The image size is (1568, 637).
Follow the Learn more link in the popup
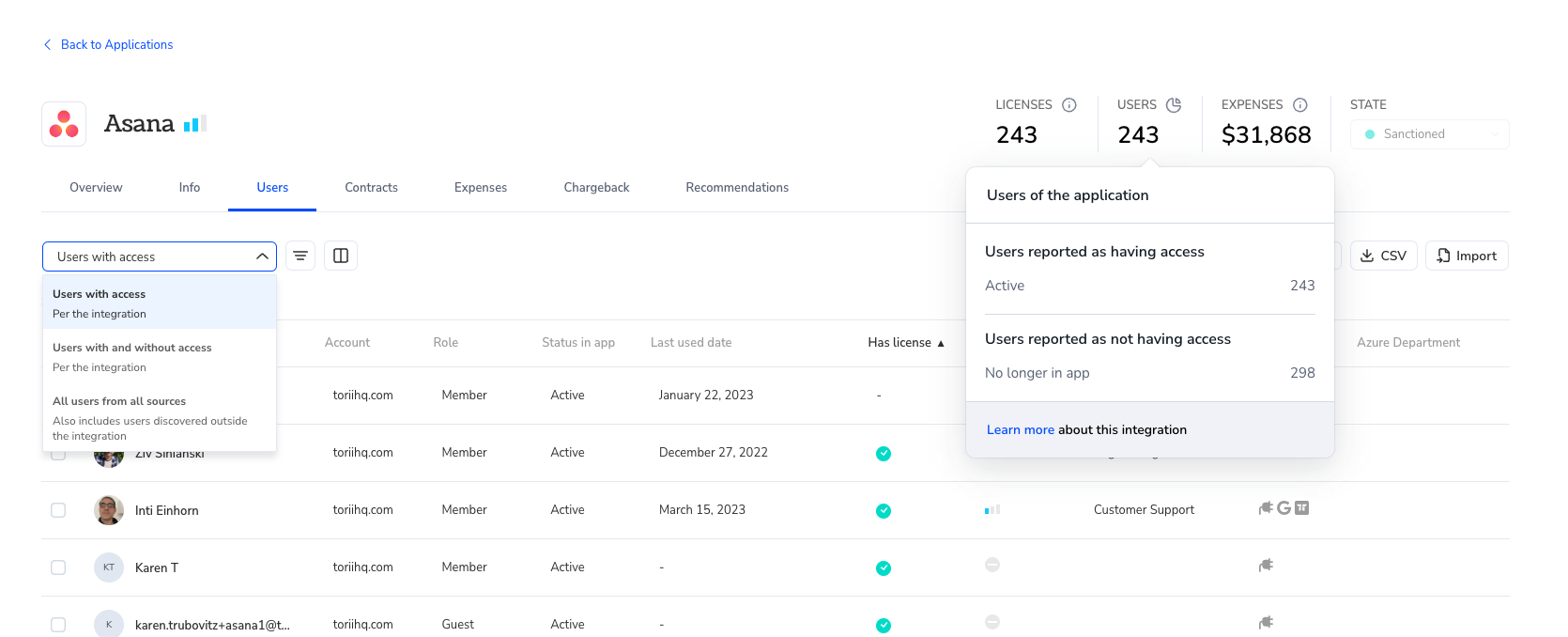(x=1021, y=430)
